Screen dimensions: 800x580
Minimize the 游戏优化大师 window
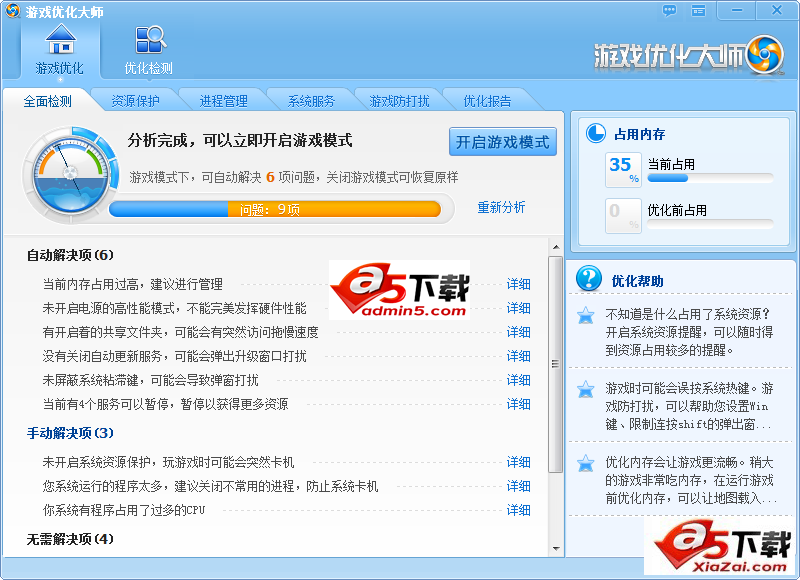tap(736, 10)
